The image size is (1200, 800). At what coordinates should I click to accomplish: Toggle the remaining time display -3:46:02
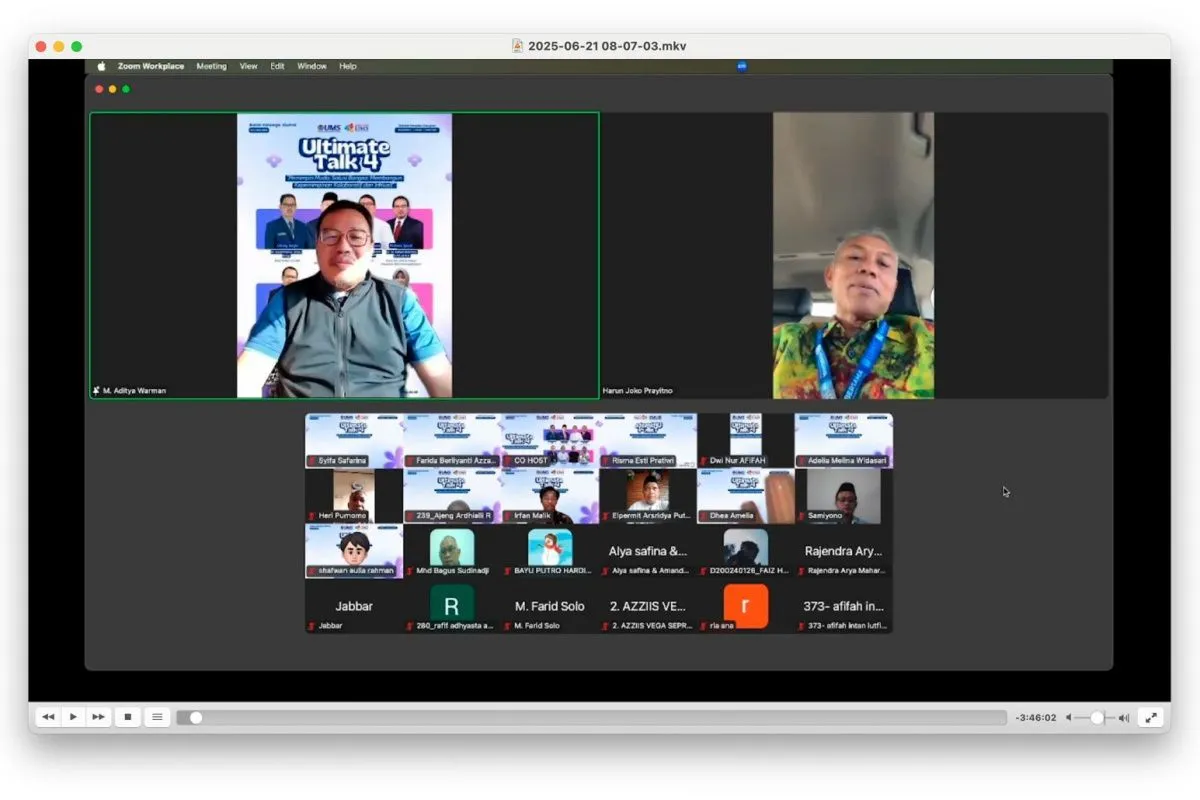tap(1036, 718)
